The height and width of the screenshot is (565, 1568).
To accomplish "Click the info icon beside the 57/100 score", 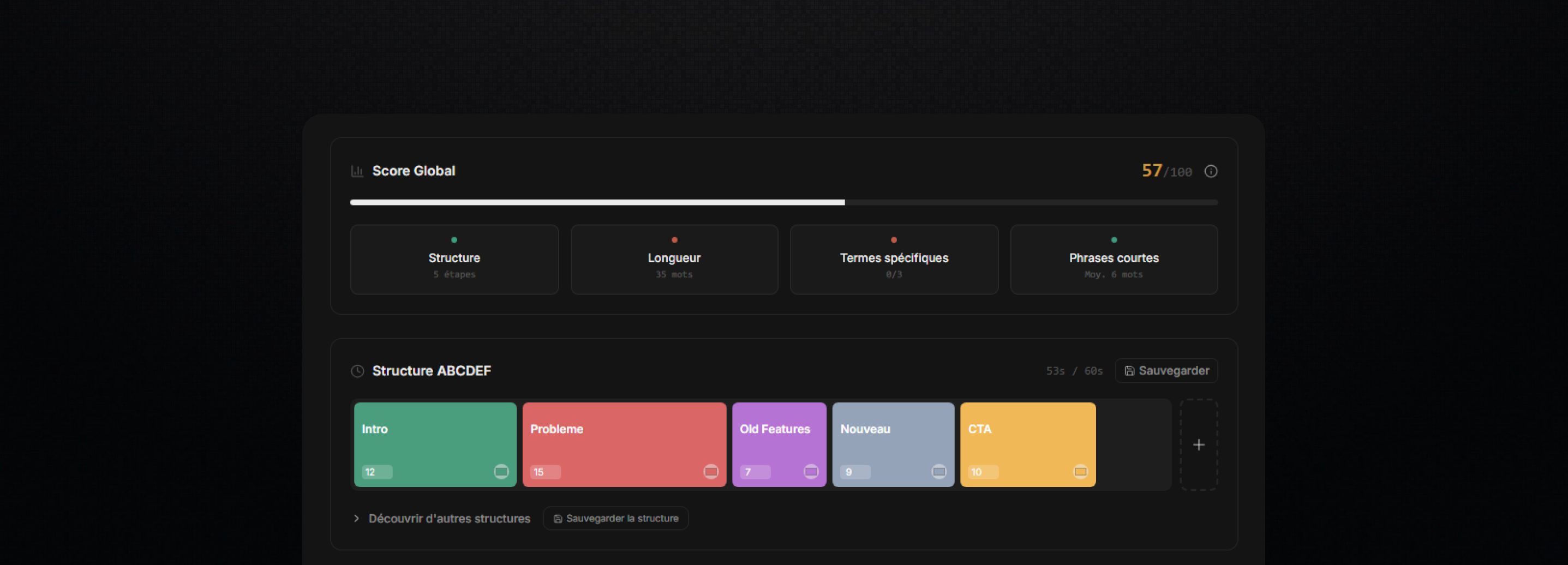I will [1211, 171].
